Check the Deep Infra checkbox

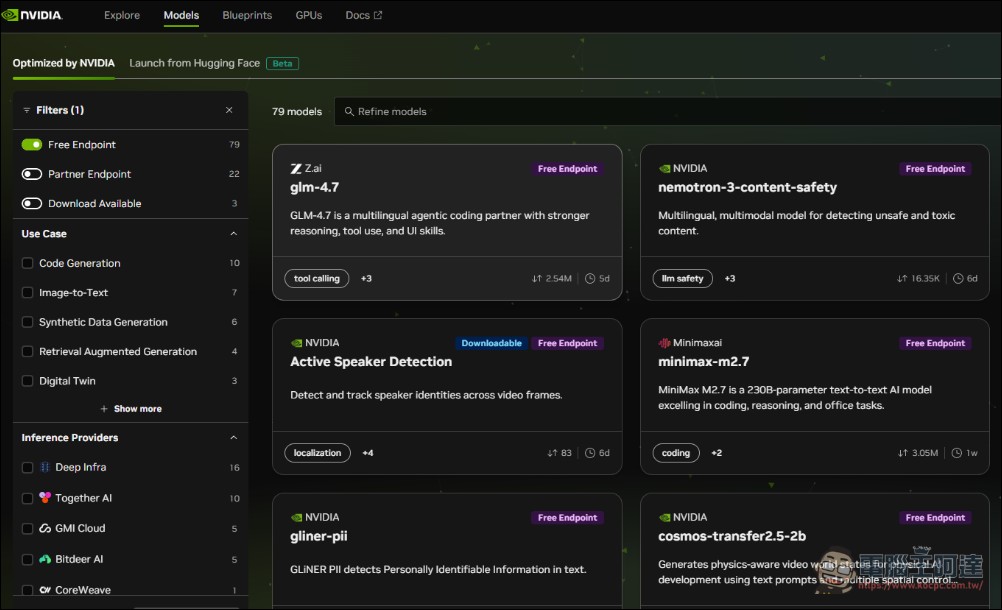(x=27, y=468)
